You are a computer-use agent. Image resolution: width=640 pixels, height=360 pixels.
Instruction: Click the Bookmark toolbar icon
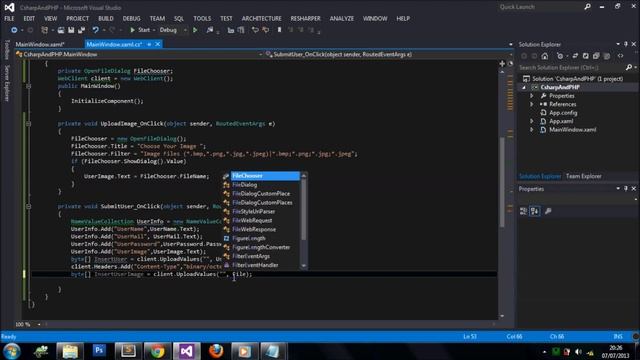coord(279,30)
